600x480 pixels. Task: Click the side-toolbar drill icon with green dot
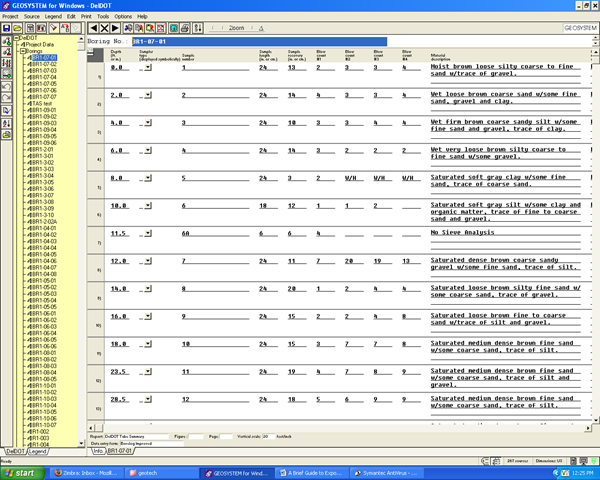(x=7, y=41)
